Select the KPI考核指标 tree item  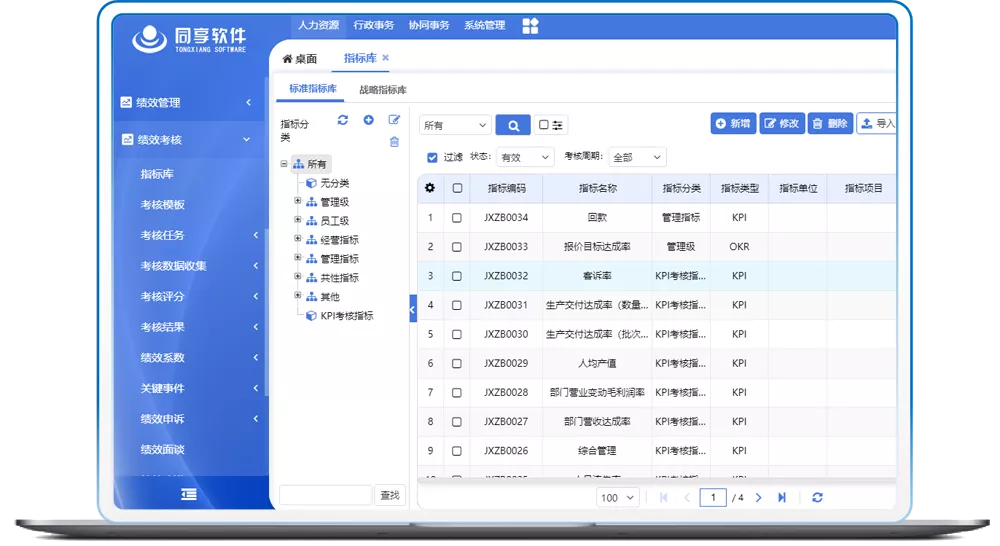coord(346,316)
